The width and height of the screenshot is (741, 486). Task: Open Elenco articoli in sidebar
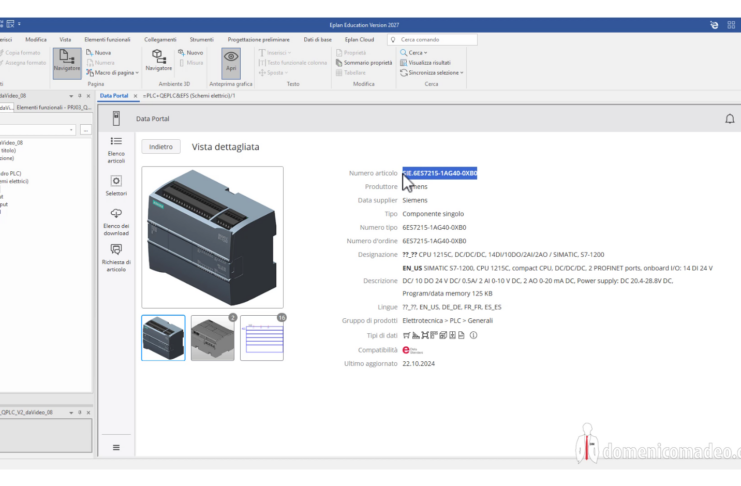pyautogui.click(x=116, y=150)
